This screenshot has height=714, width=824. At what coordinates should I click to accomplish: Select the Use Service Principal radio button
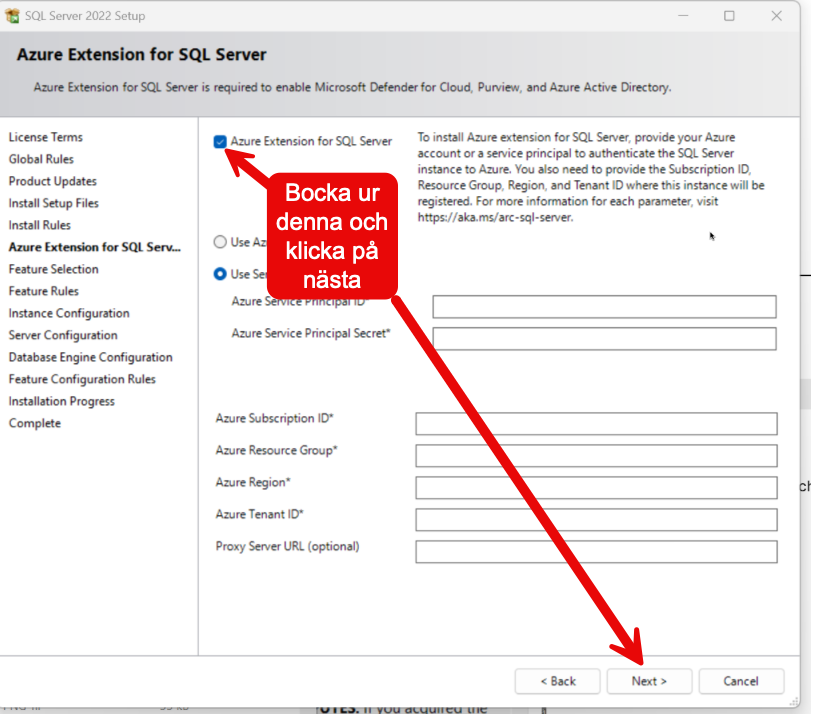tap(220, 274)
